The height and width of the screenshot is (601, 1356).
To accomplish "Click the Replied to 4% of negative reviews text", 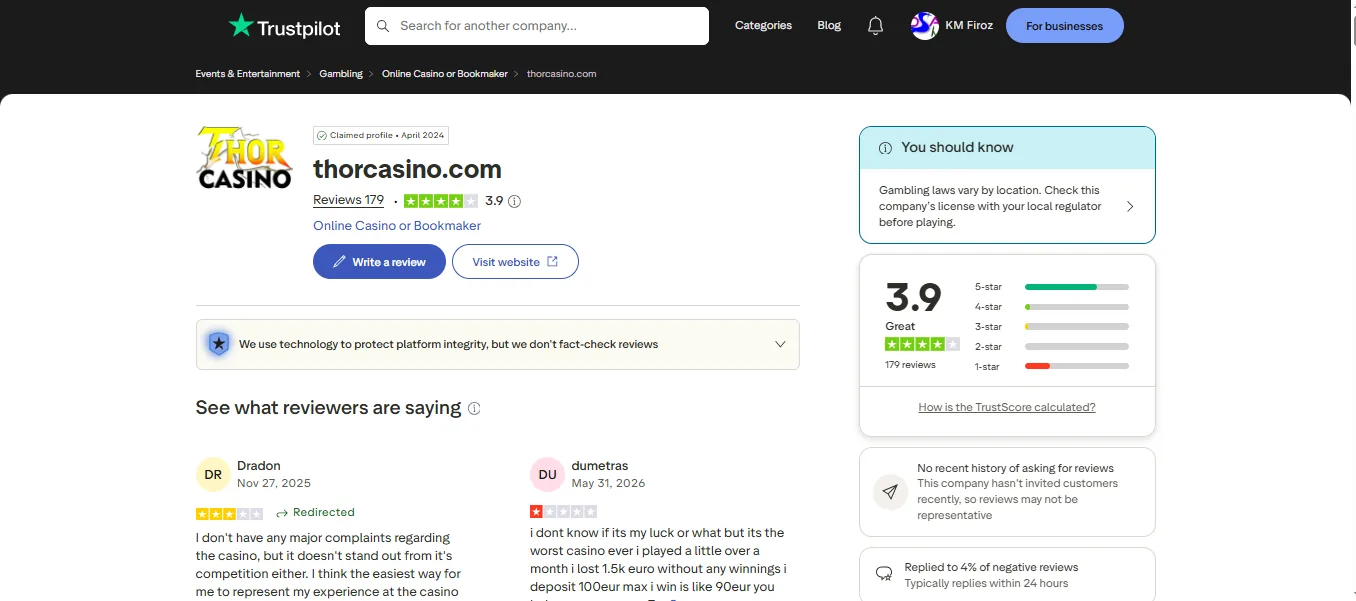I will 991,567.
